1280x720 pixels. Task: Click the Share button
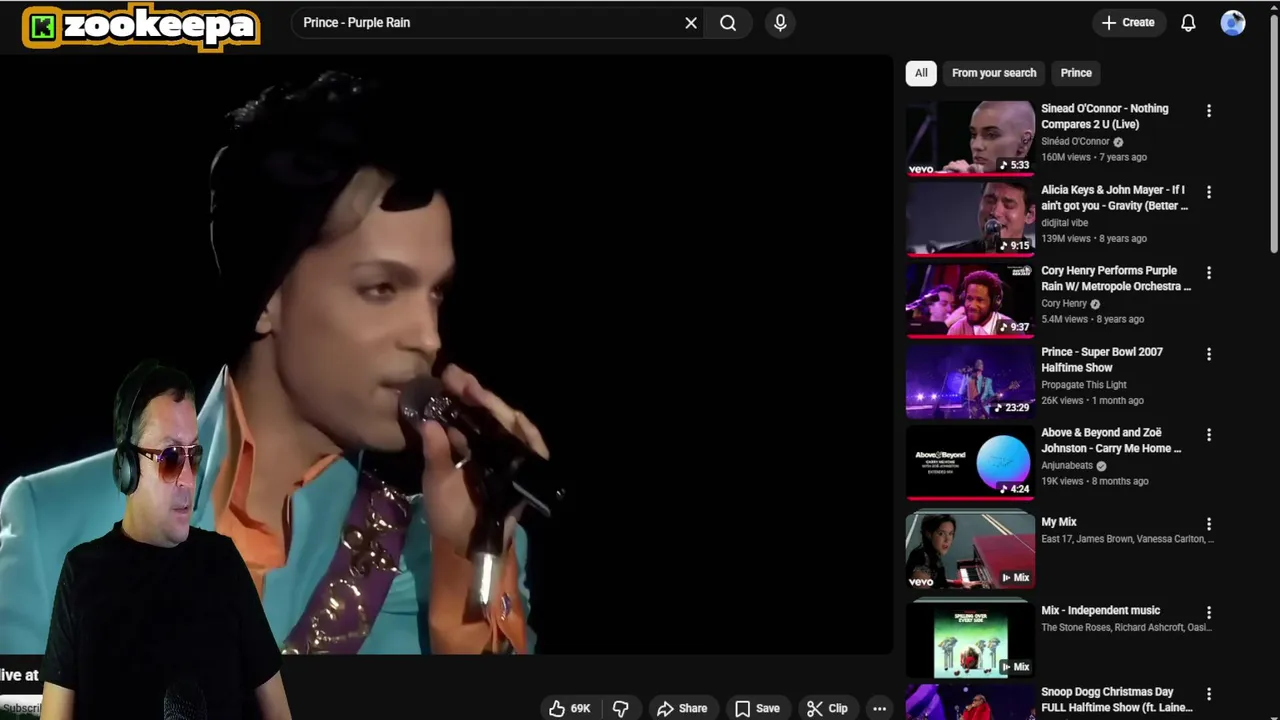[682, 708]
